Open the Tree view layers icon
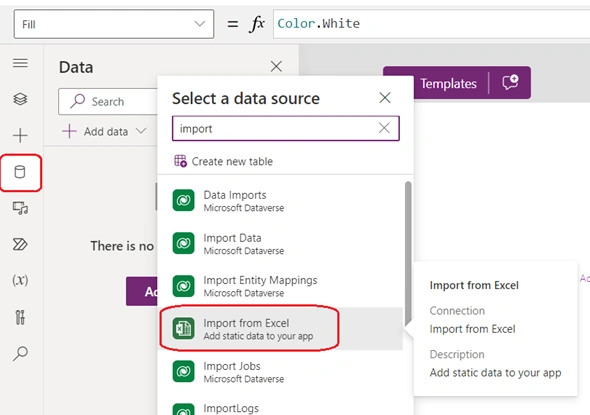This screenshot has width=590, height=415. (x=20, y=99)
